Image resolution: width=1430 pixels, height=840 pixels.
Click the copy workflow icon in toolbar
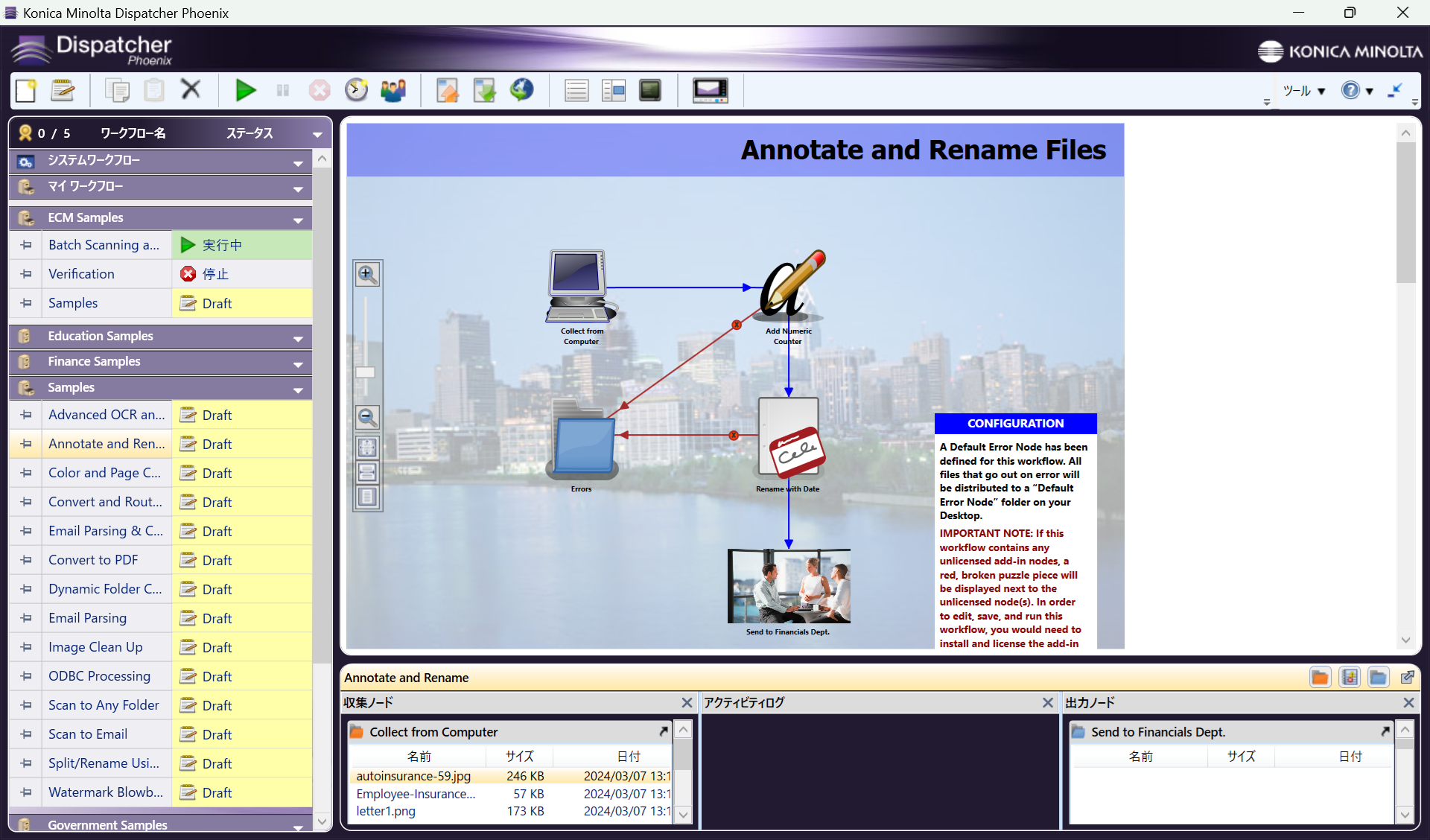117,90
